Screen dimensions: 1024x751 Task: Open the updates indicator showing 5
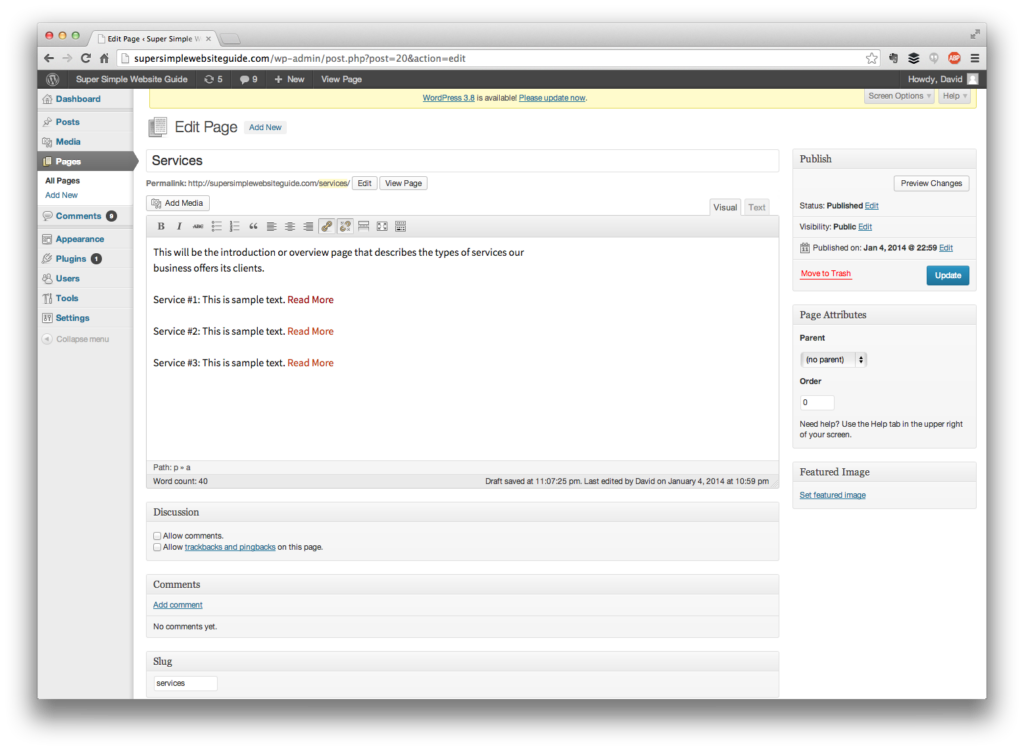(213, 79)
